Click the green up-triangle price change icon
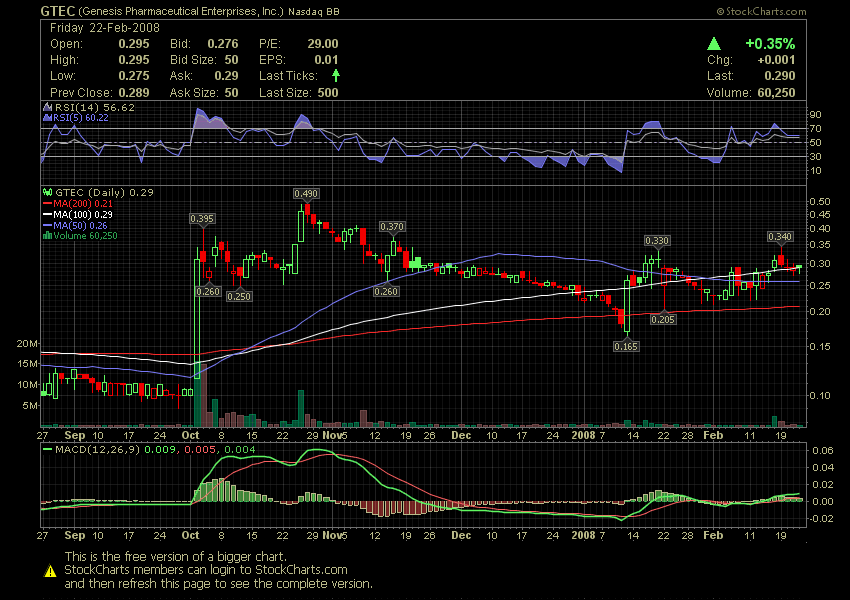Screen dimensions: 850x600 click(x=714, y=44)
